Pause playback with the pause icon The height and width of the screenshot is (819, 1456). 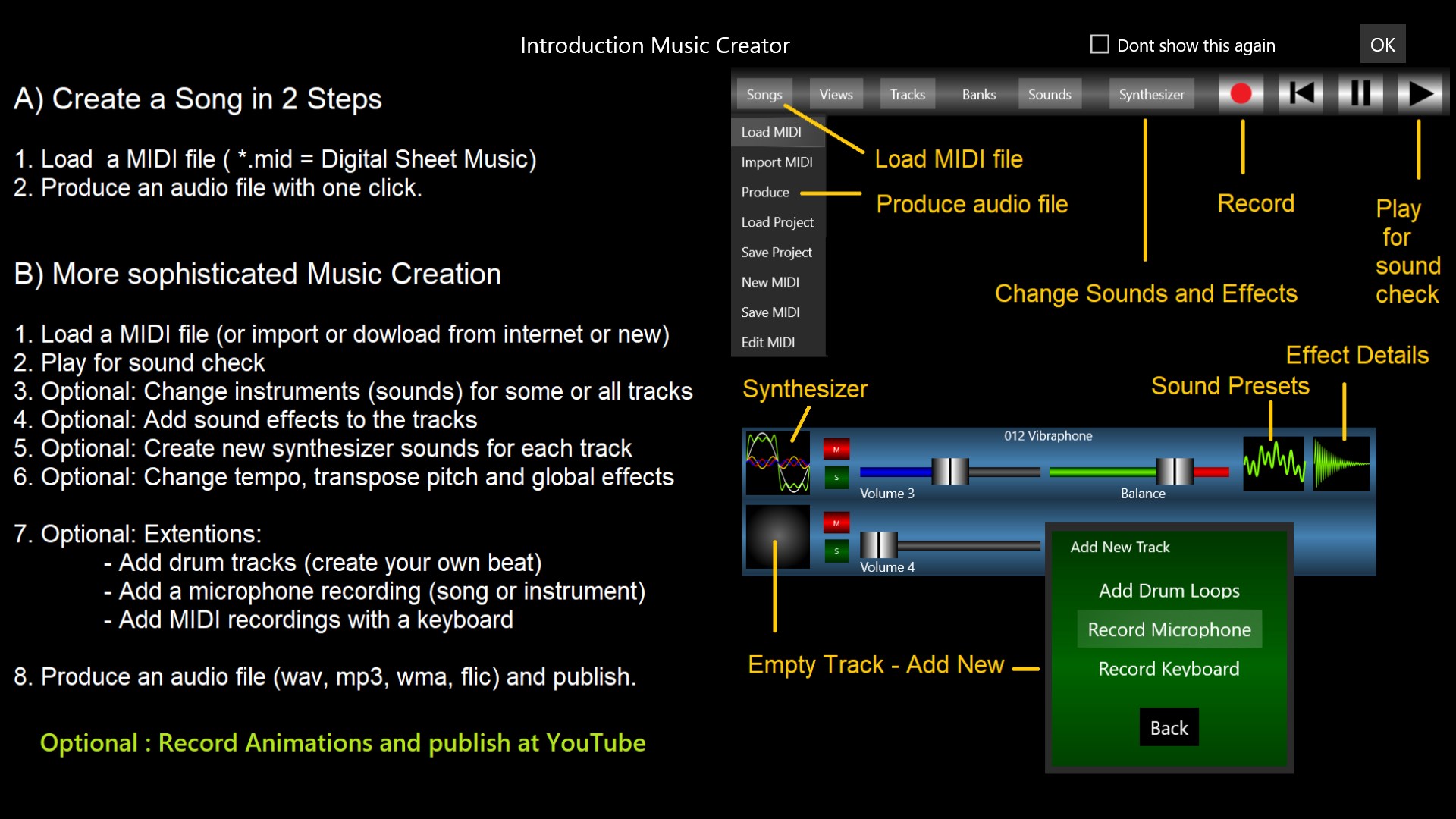tap(1360, 94)
